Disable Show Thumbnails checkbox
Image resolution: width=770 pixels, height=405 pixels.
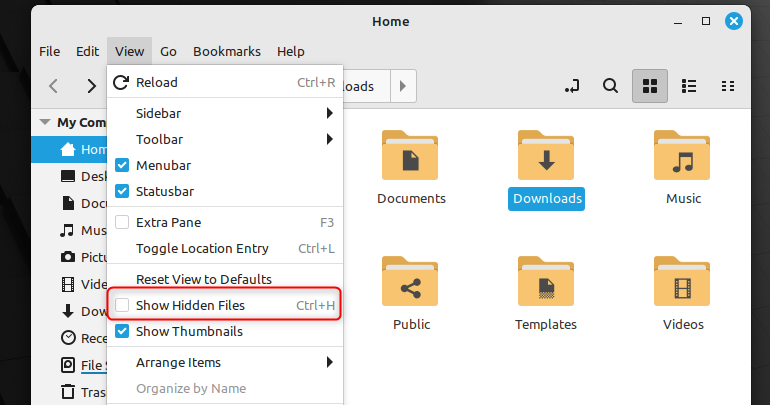[x=122, y=331]
